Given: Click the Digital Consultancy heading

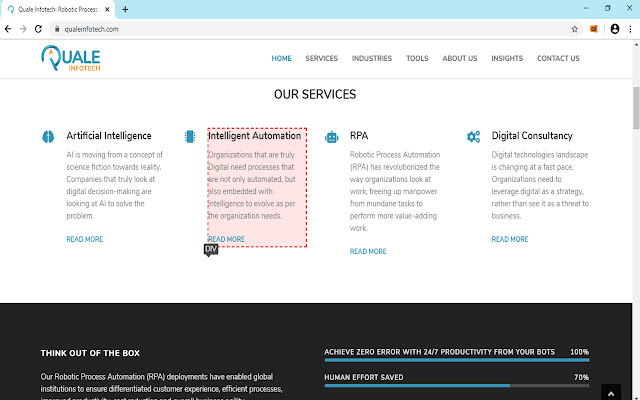Looking at the screenshot, I should click(532, 136).
